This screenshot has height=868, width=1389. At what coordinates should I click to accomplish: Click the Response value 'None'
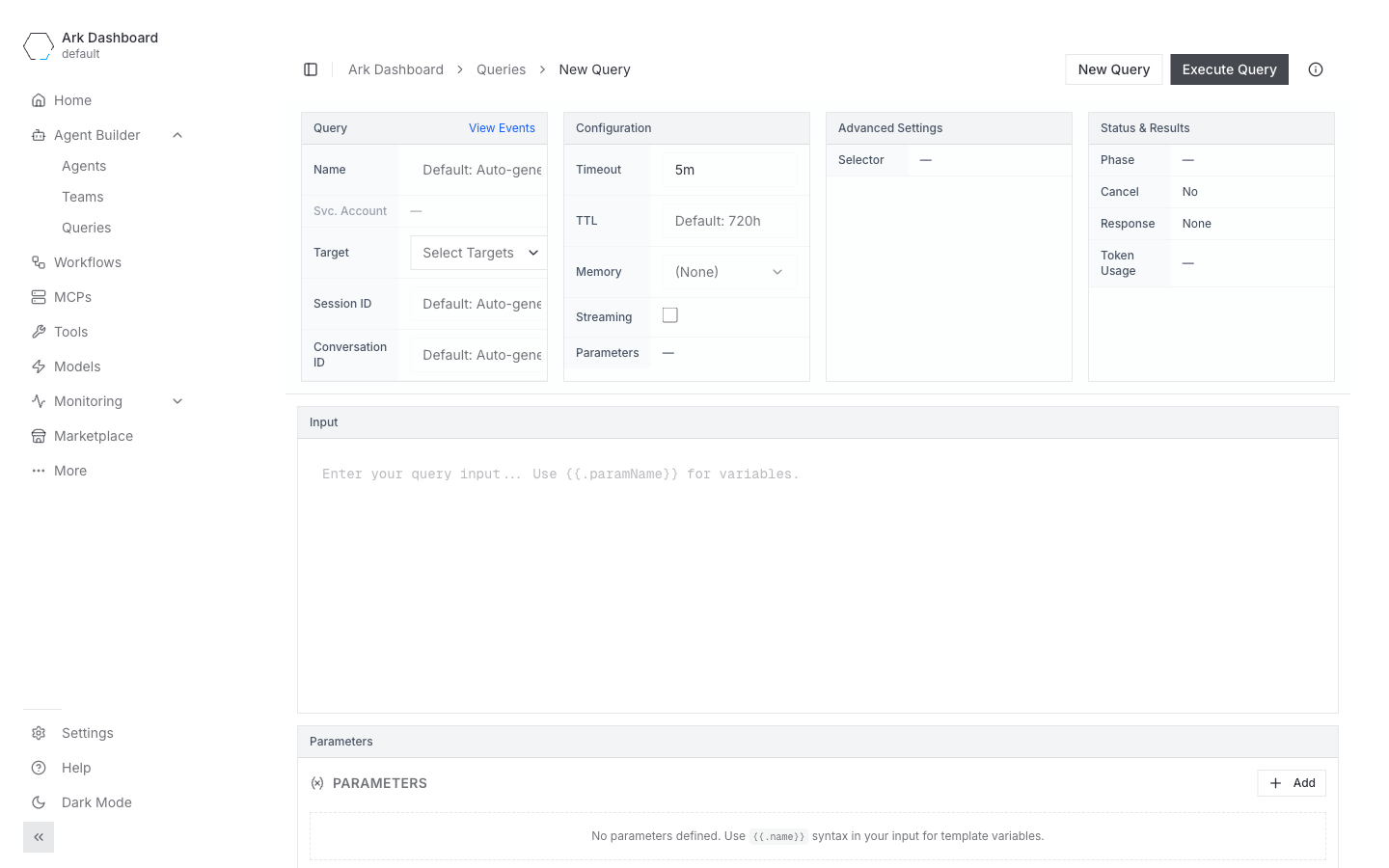click(1197, 224)
